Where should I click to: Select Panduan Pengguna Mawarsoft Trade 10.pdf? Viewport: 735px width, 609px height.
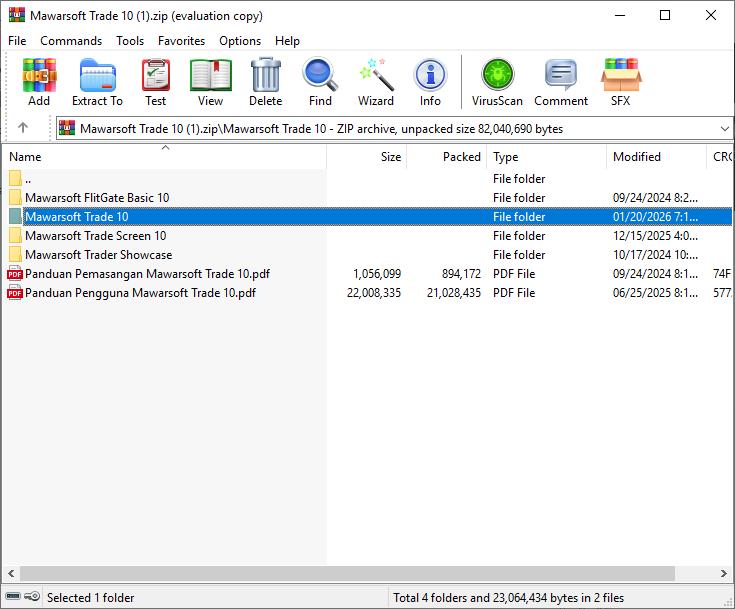pos(140,293)
